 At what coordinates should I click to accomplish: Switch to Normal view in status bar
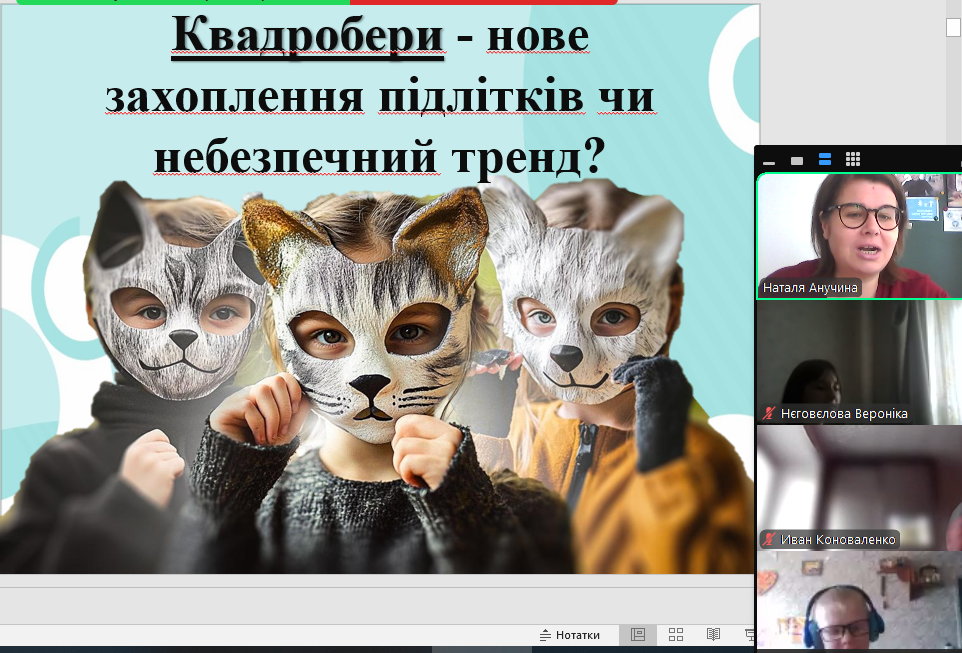pos(637,635)
